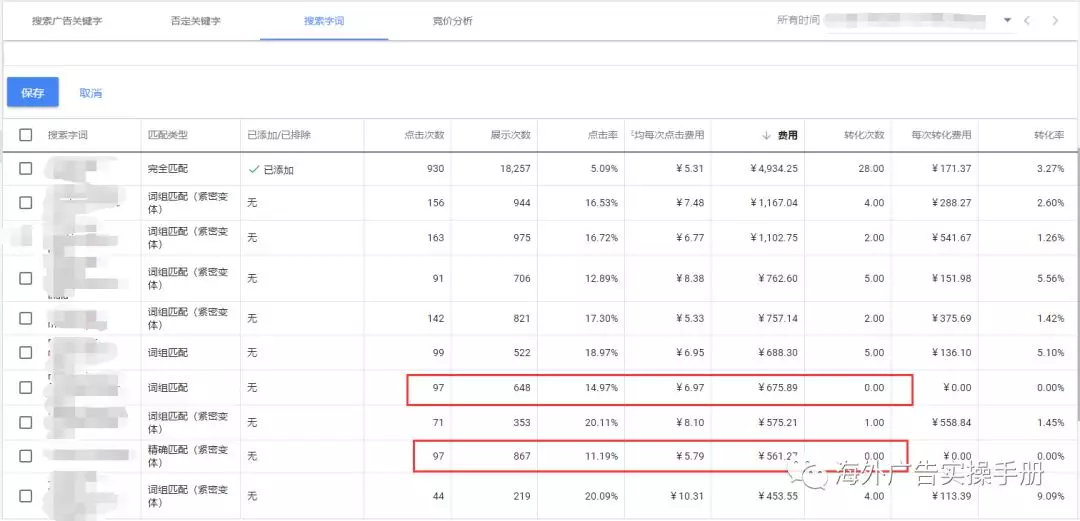Go to next date range with right chevron
The image size is (1080, 521).
(1055, 20)
